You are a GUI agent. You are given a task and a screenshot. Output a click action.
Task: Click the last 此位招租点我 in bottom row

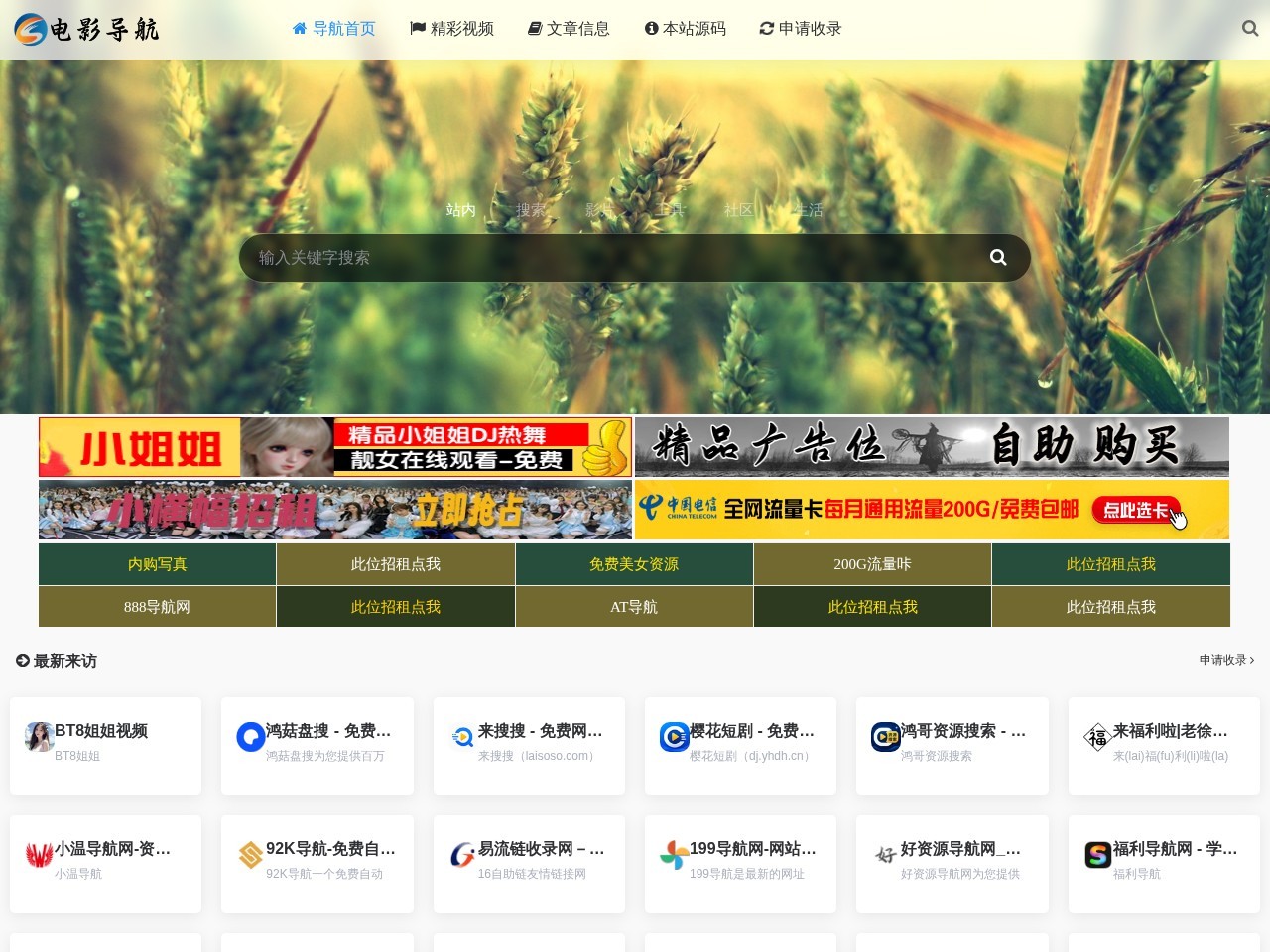tap(1111, 607)
